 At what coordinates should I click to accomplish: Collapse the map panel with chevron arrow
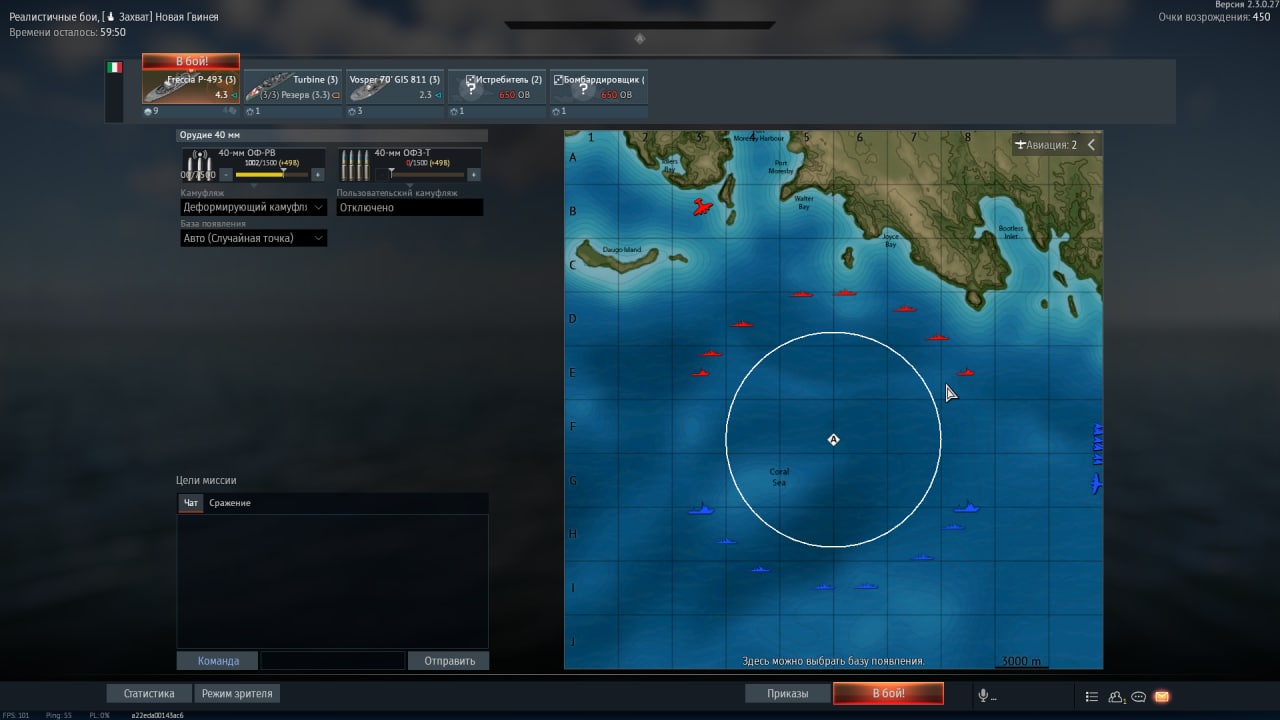coord(1091,145)
